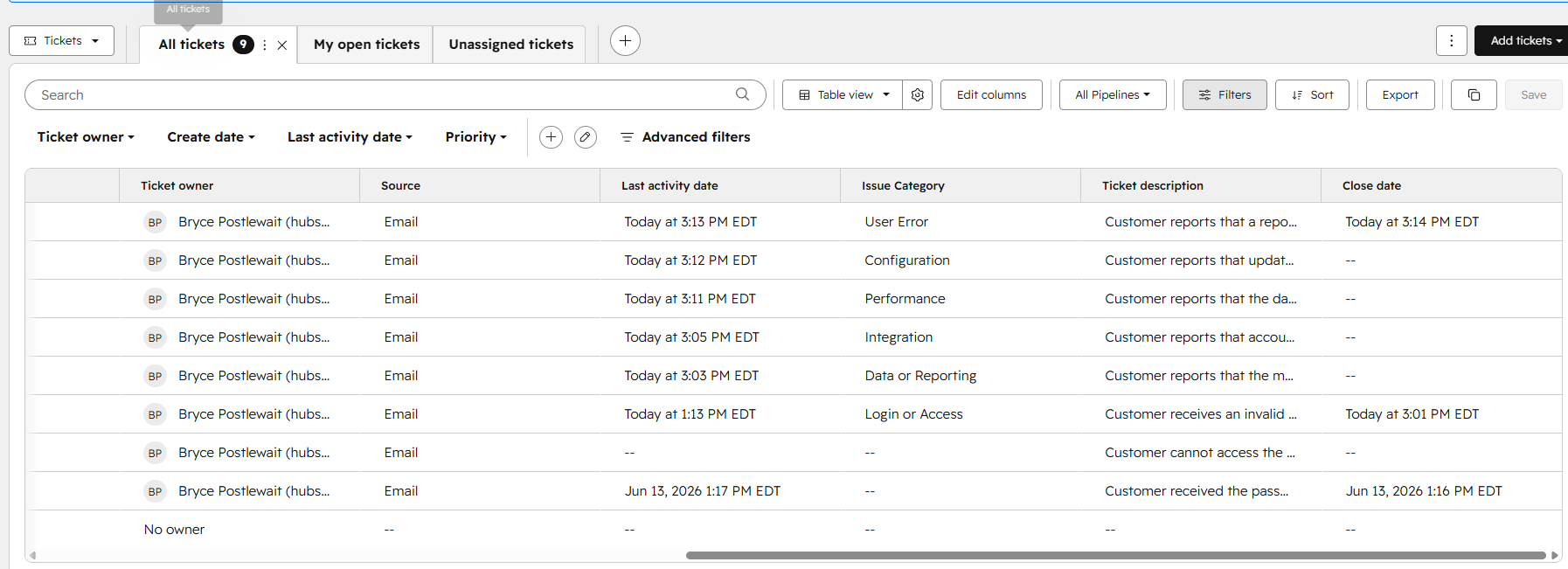
Task: Expand the Last activity date filter
Action: (350, 137)
